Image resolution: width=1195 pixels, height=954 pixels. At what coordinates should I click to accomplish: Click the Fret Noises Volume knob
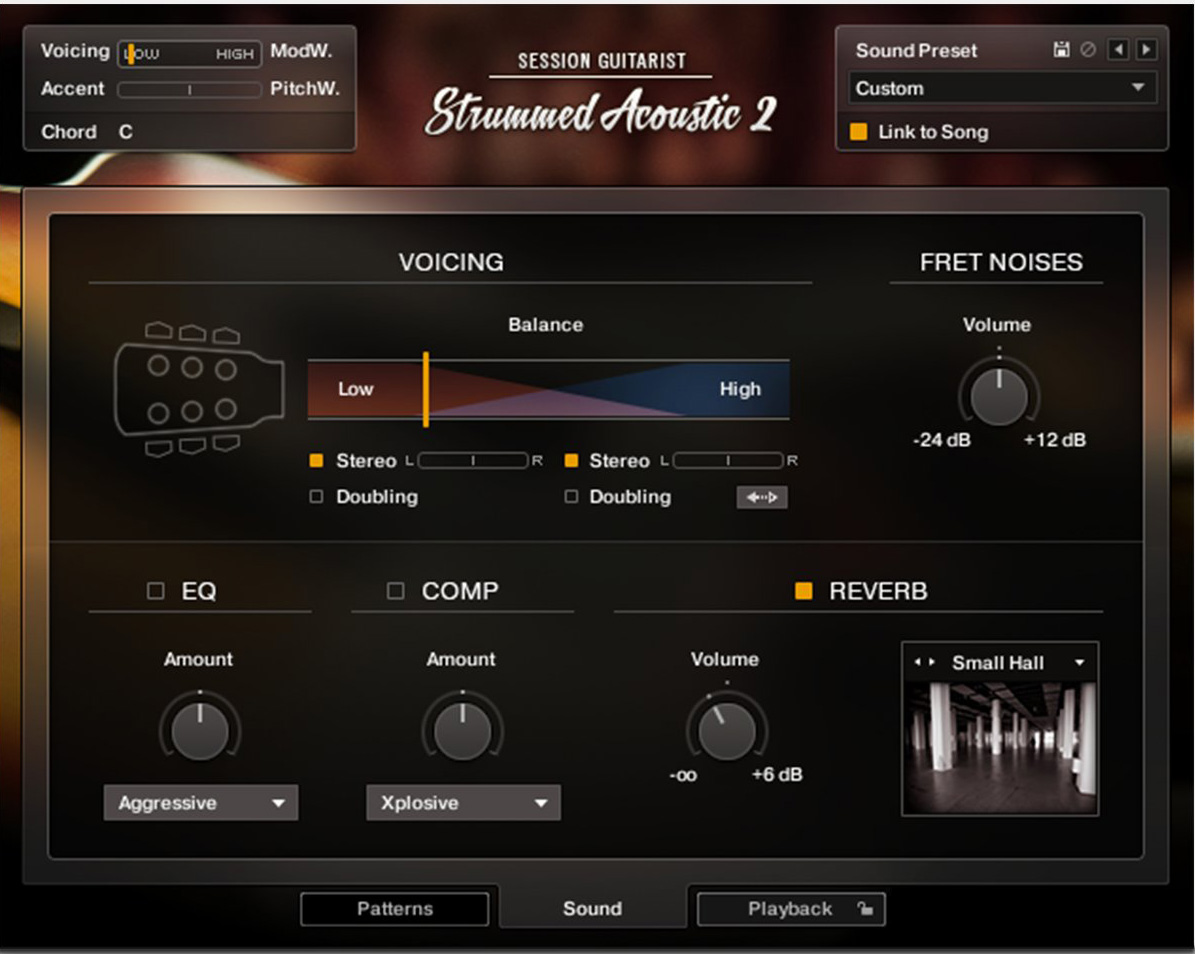point(999,395)
